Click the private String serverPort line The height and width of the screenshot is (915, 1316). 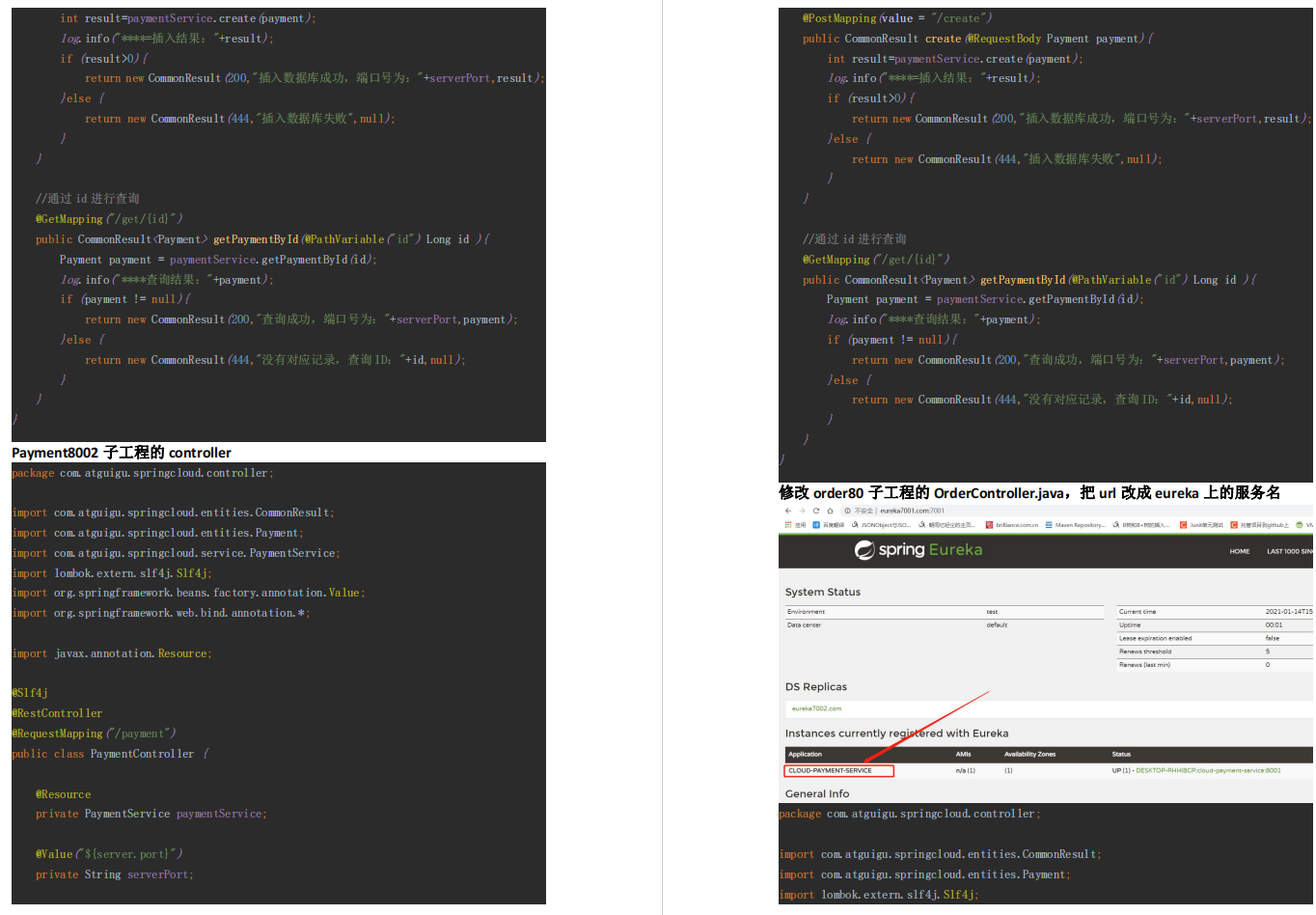pyautogui.click(x=115, y=874)
